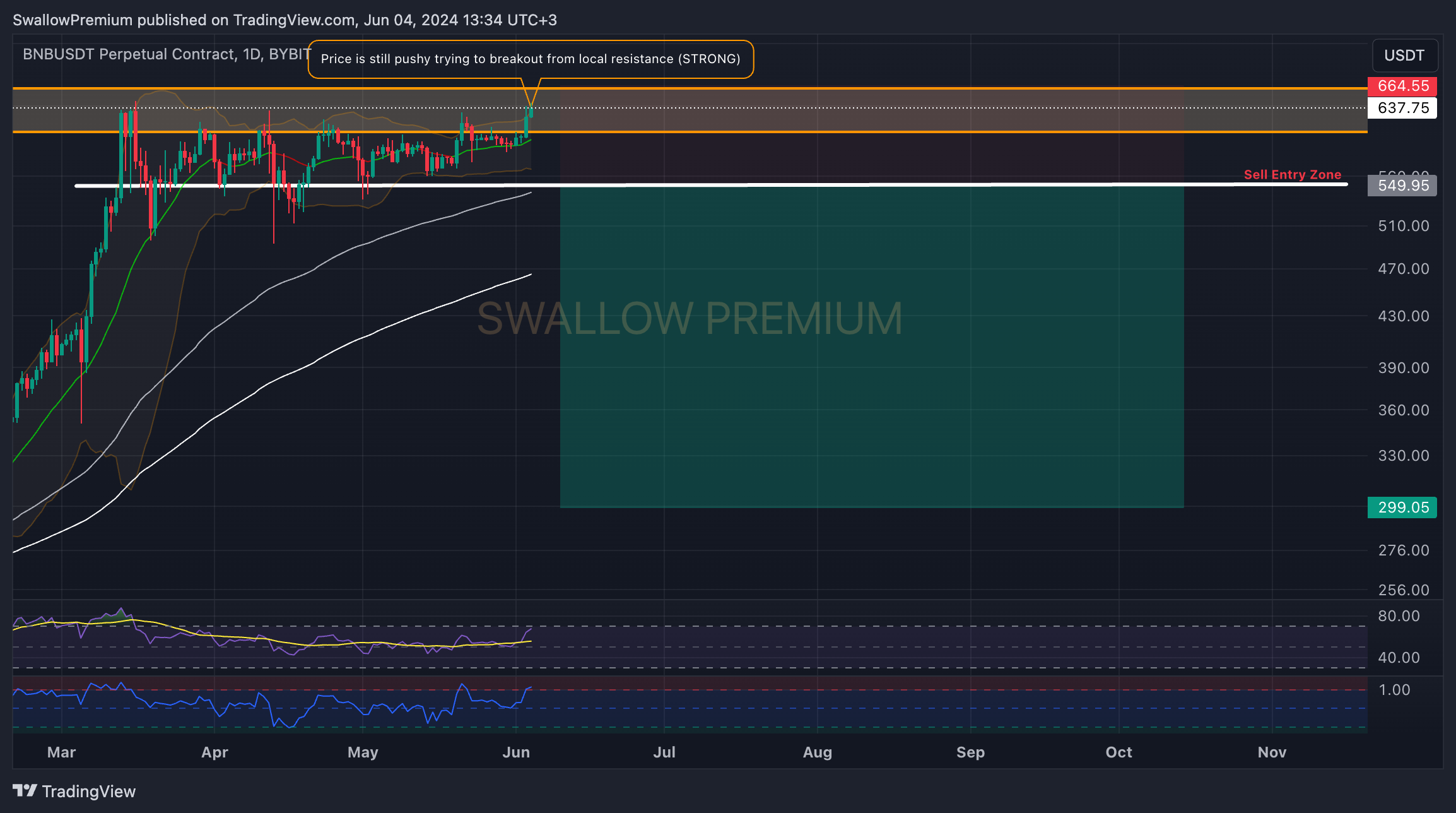Image resolution: width=1456 pixels, height=813 pixels.
Task: Click the Oct label on time axis
Action: click(1119, 752)
